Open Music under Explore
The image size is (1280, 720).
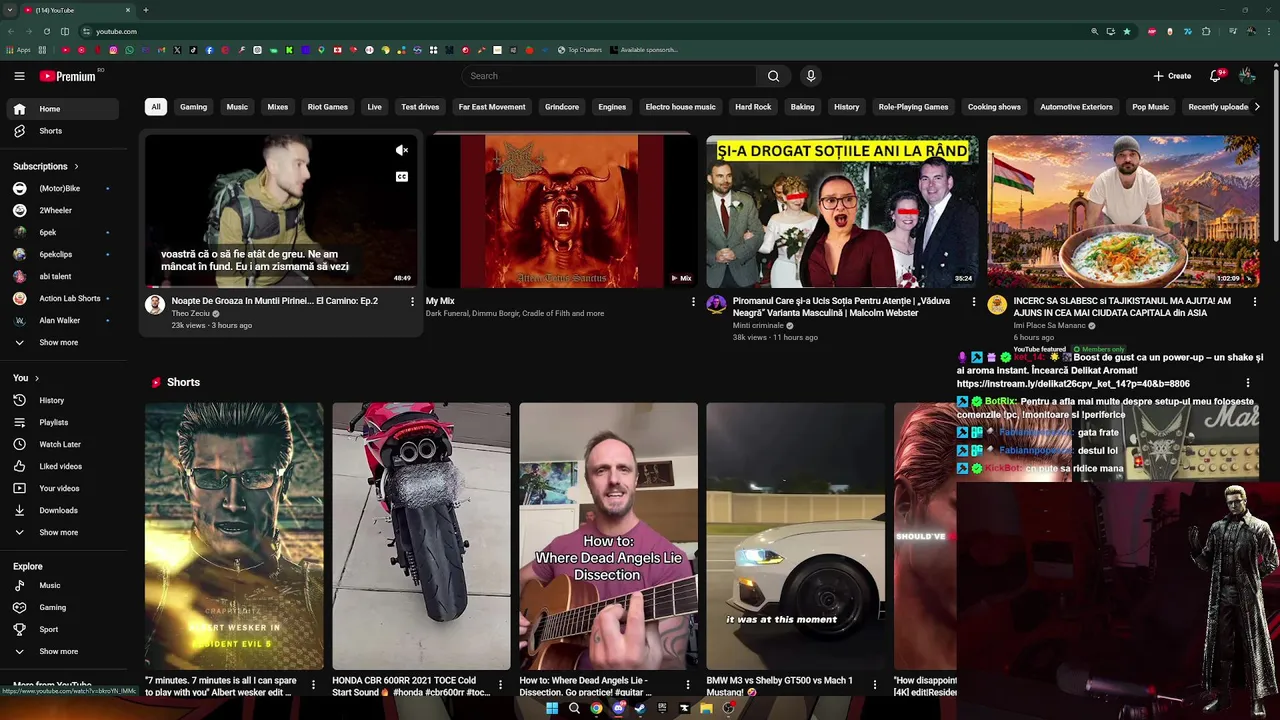point(63,585)
